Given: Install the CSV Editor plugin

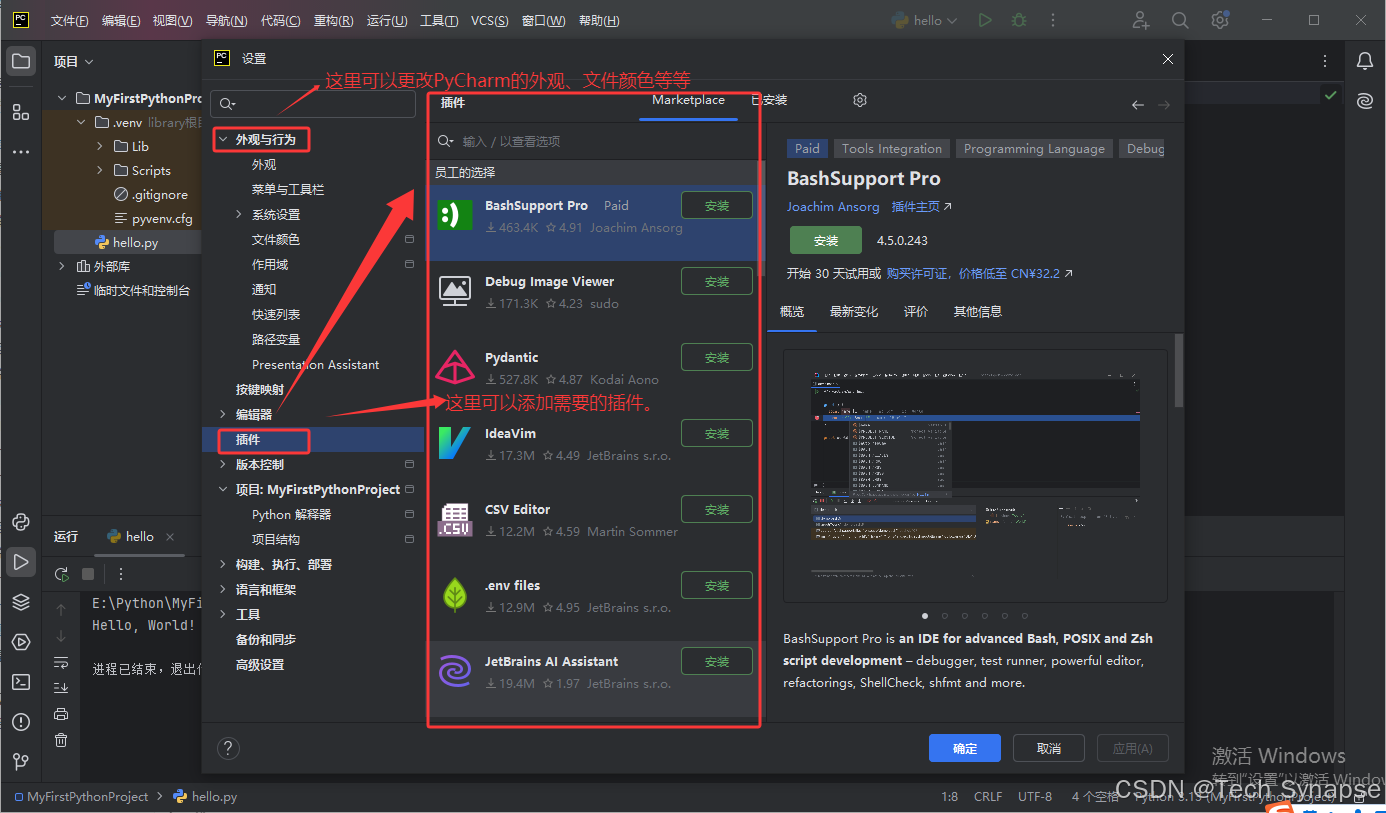Looking at the screenshot, I should click(x=717, y=509).
